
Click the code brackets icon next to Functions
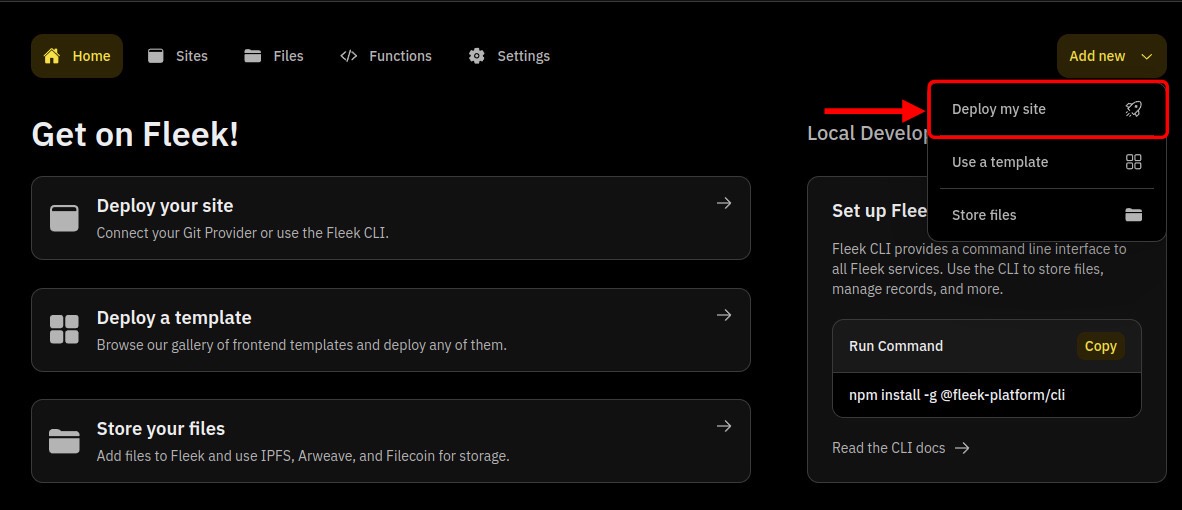coord(348,56)
